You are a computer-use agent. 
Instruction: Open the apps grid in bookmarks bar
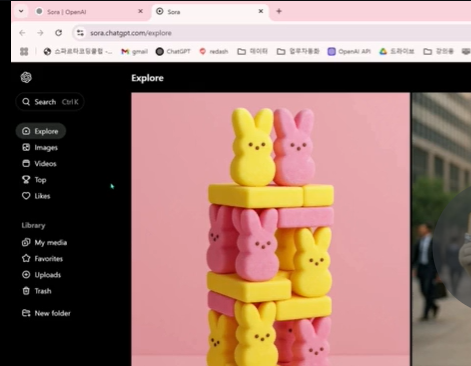pos(24,51)
